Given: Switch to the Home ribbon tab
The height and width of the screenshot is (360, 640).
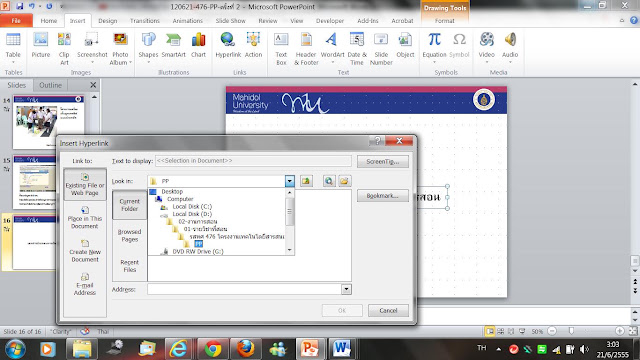Looking at the screenshot, I should 49,21.
